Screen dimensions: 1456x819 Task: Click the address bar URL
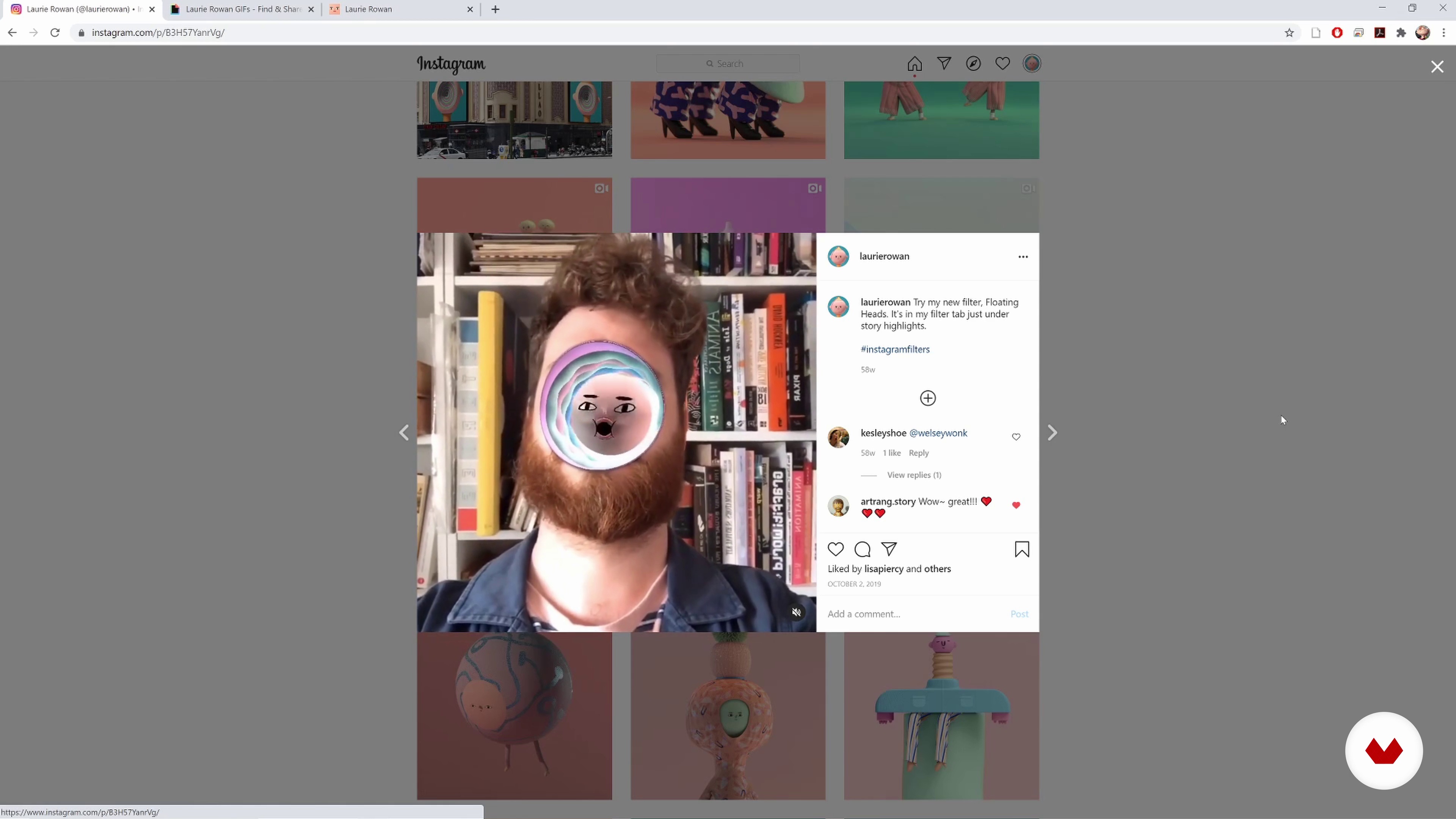tap(158, 33)
